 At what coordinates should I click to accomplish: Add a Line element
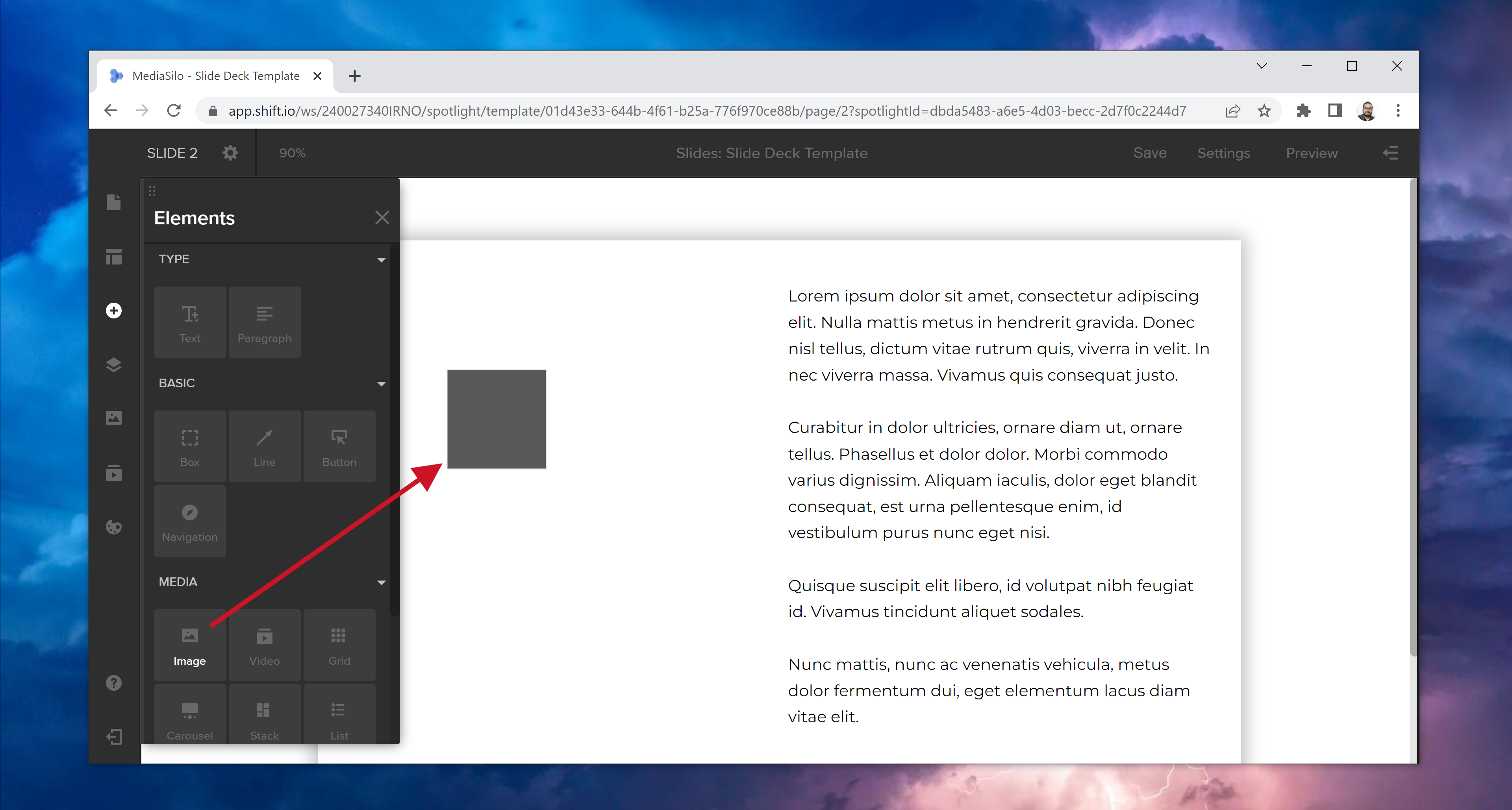point(265,446)
